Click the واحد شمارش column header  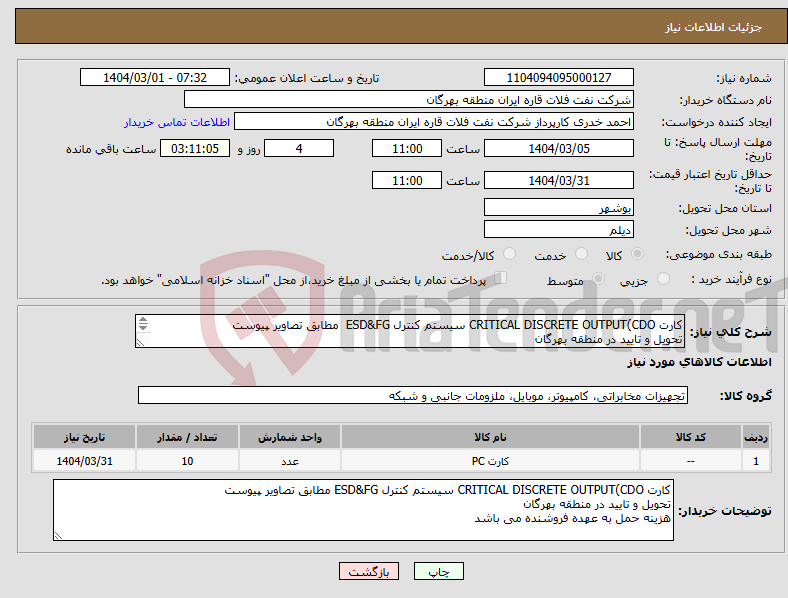point(290,437)
